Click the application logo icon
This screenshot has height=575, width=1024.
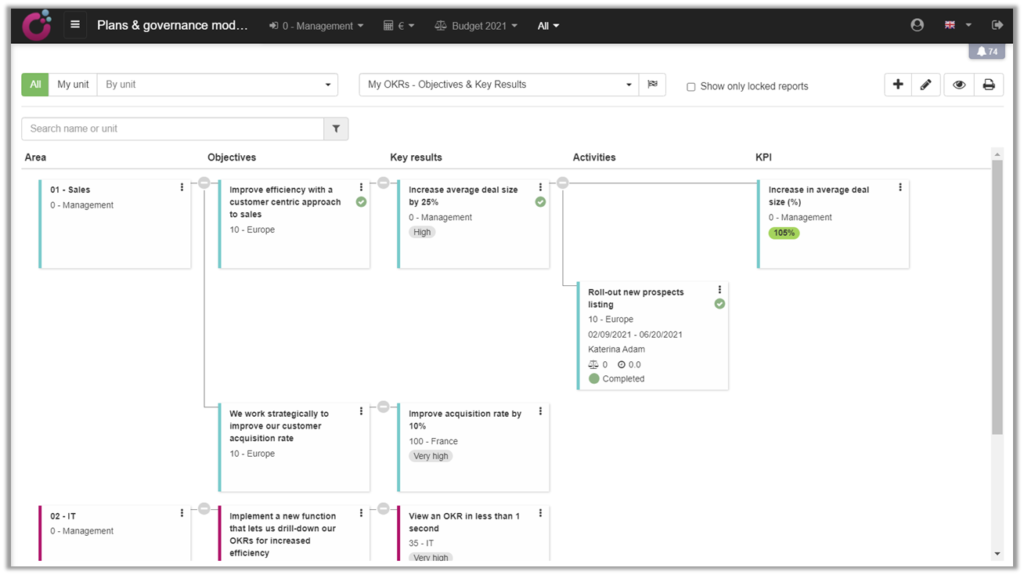(x=37, y=25)
